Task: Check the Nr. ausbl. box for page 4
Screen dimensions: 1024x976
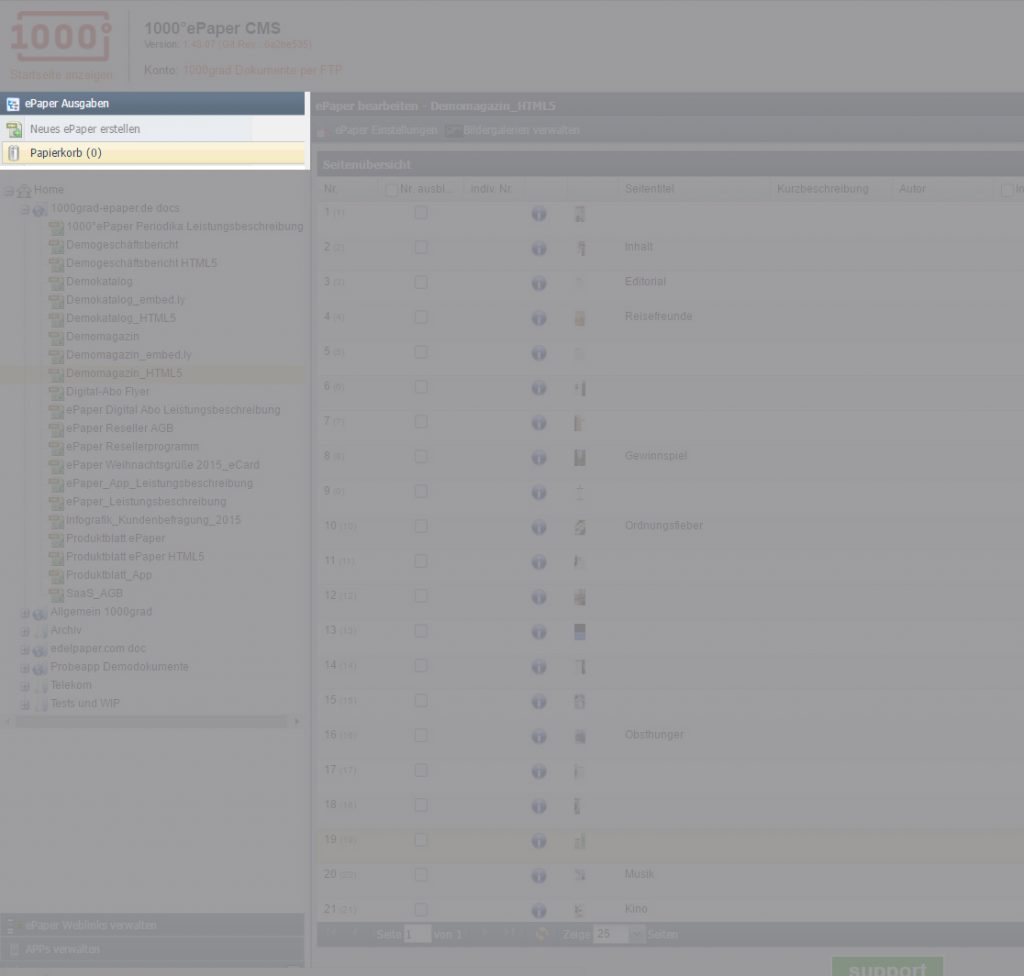Action: 421,317
